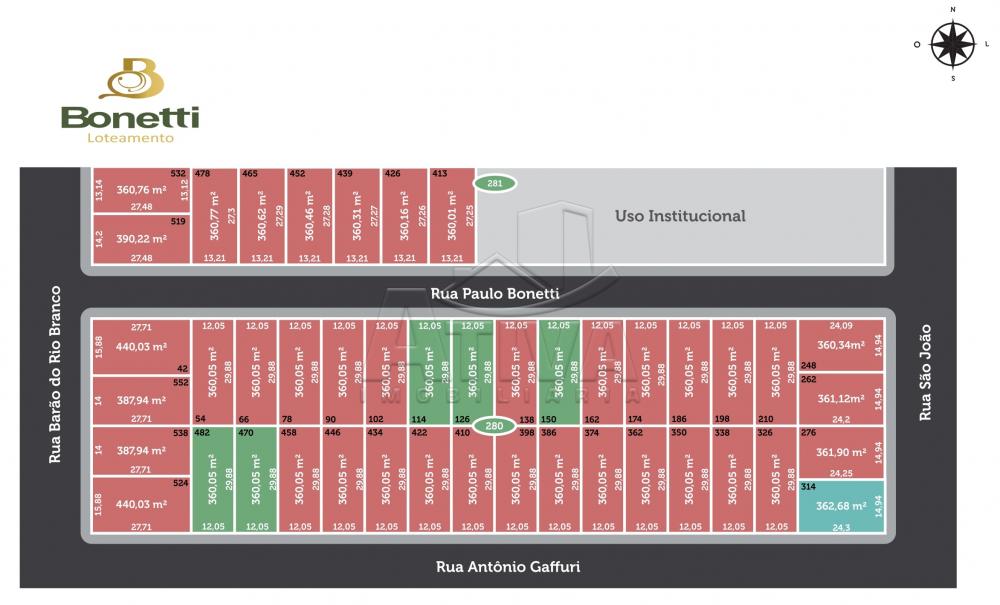Select lot 519 with 390,22 m²
Image resolution: width=1000 pixels, height=605 pixels.
click(141, 240)
